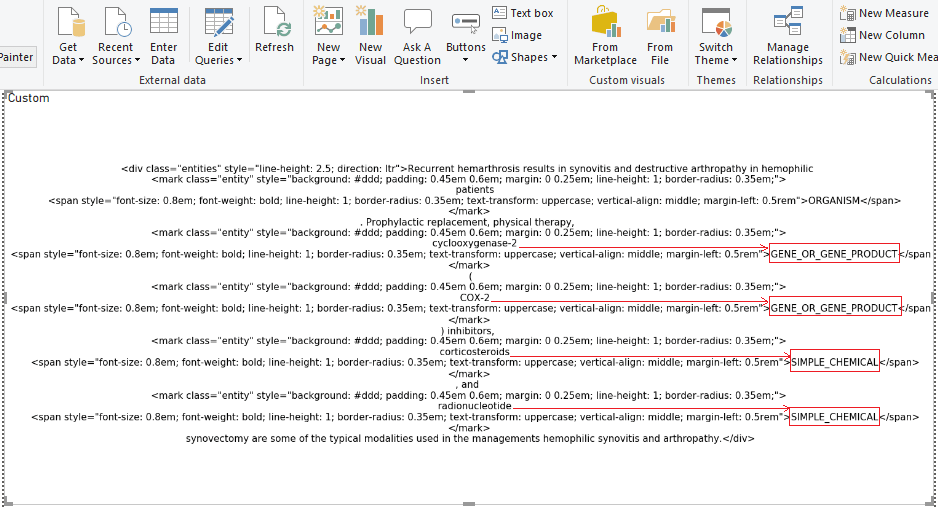Expand the Buttons dropdown arrow
Image resolution: width=938 pixels, height=507 pixels.
(x=465, y=60)
